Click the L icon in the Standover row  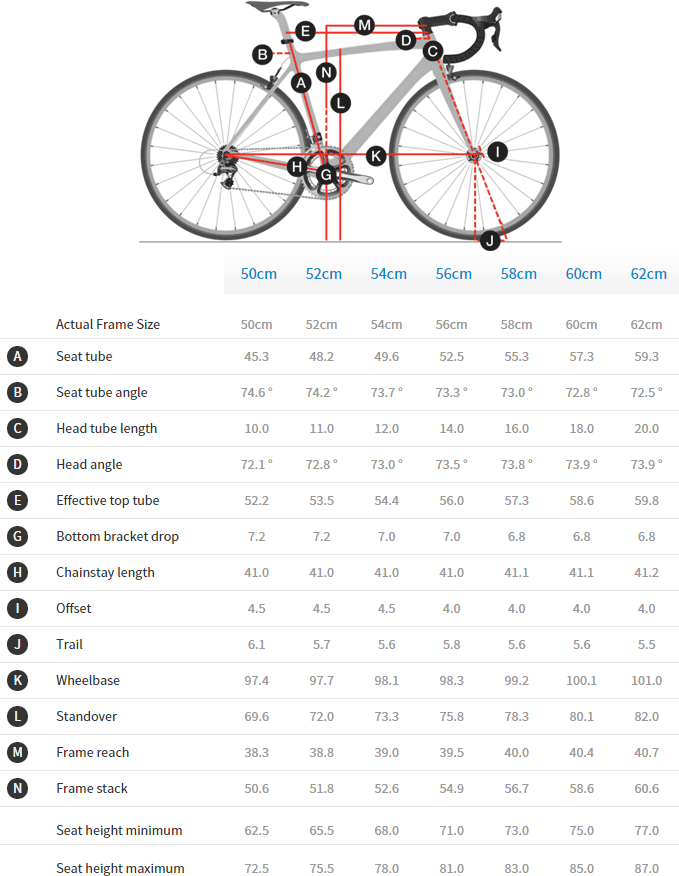click(17, 717)
